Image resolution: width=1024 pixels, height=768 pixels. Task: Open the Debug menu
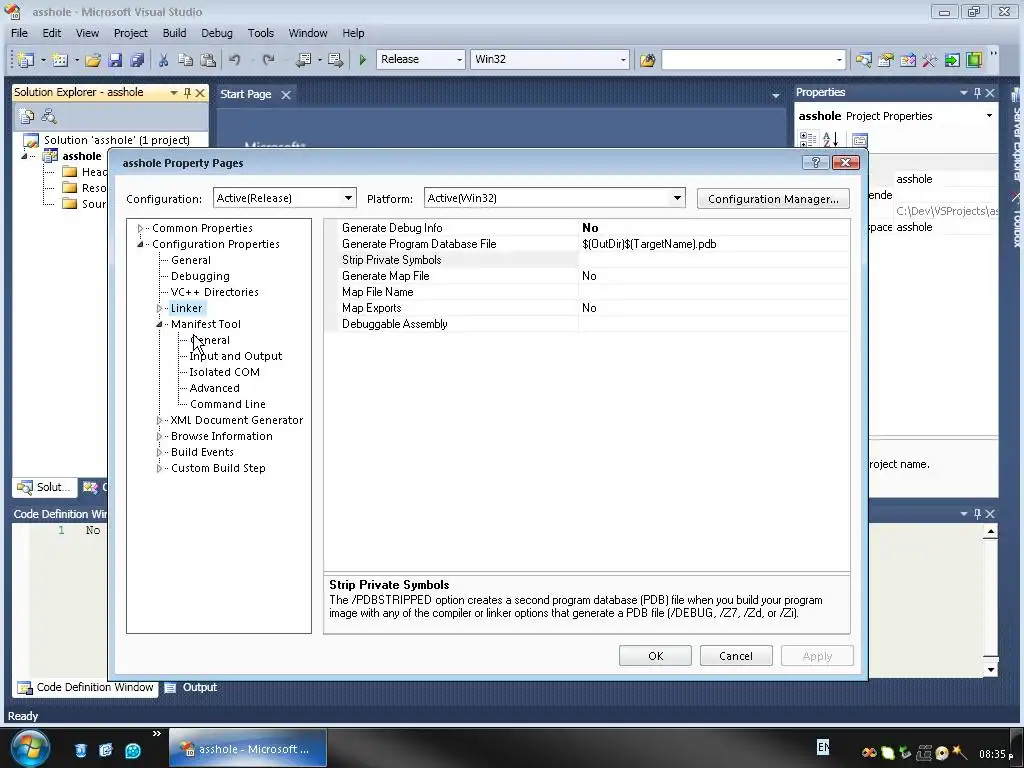click(217, 33)
